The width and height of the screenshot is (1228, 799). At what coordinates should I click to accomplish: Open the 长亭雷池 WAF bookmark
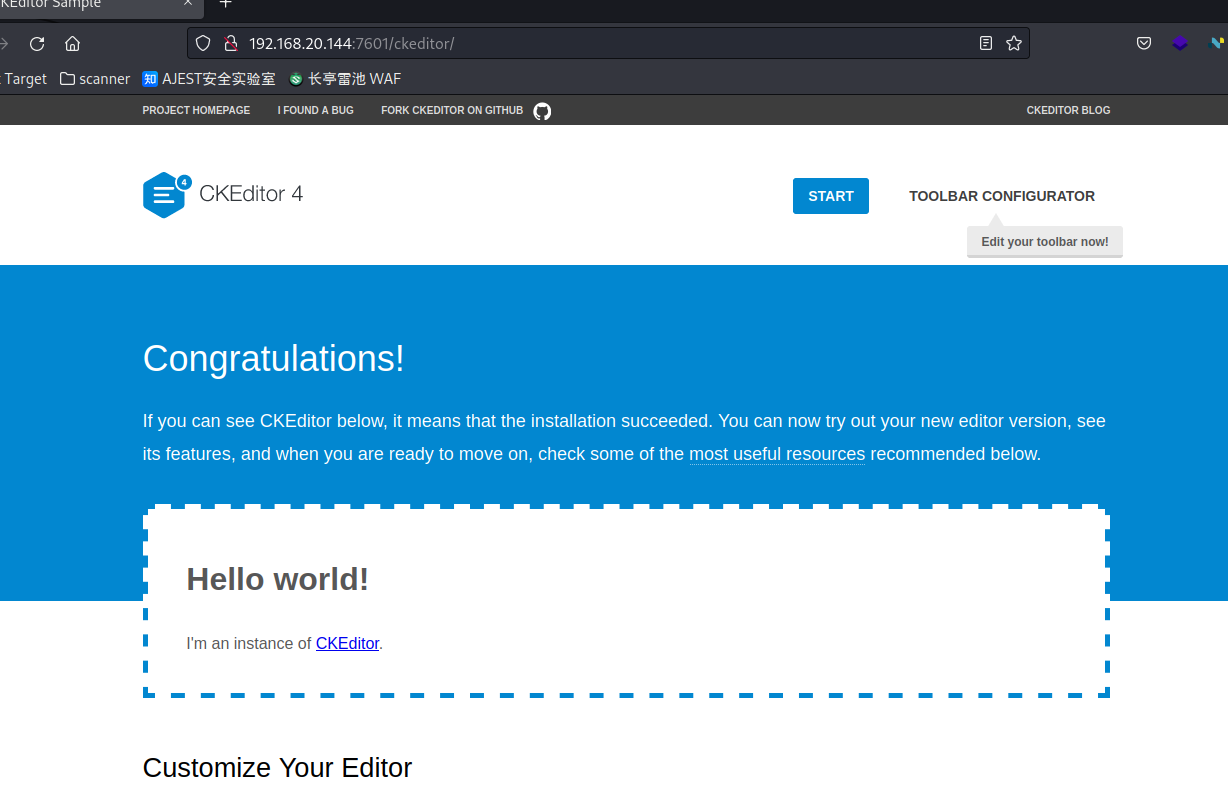[345, 79]
